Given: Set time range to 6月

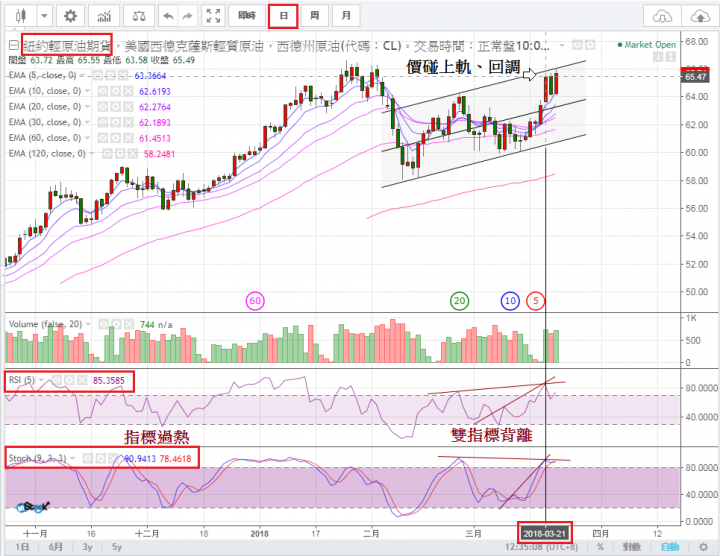Looking at the screenshot, I should [x=56, y=547].
